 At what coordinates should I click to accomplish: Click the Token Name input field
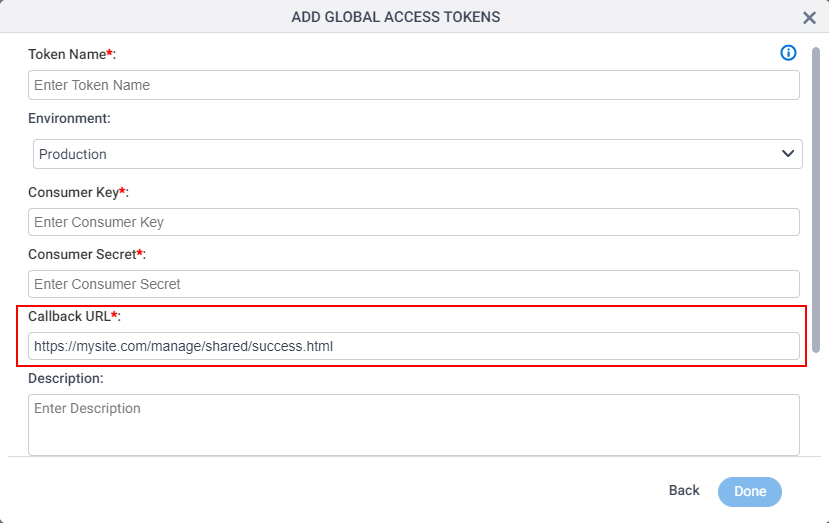[413, 85]
